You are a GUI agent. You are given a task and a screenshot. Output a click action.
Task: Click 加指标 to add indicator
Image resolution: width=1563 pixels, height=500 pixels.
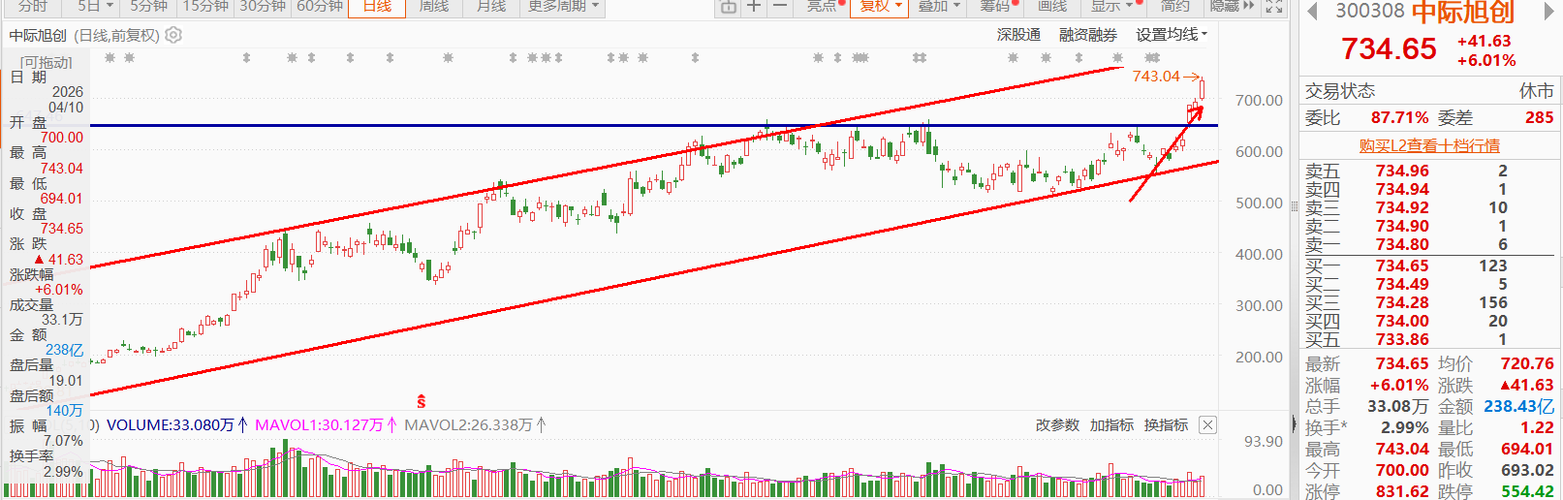point(1111,425)
